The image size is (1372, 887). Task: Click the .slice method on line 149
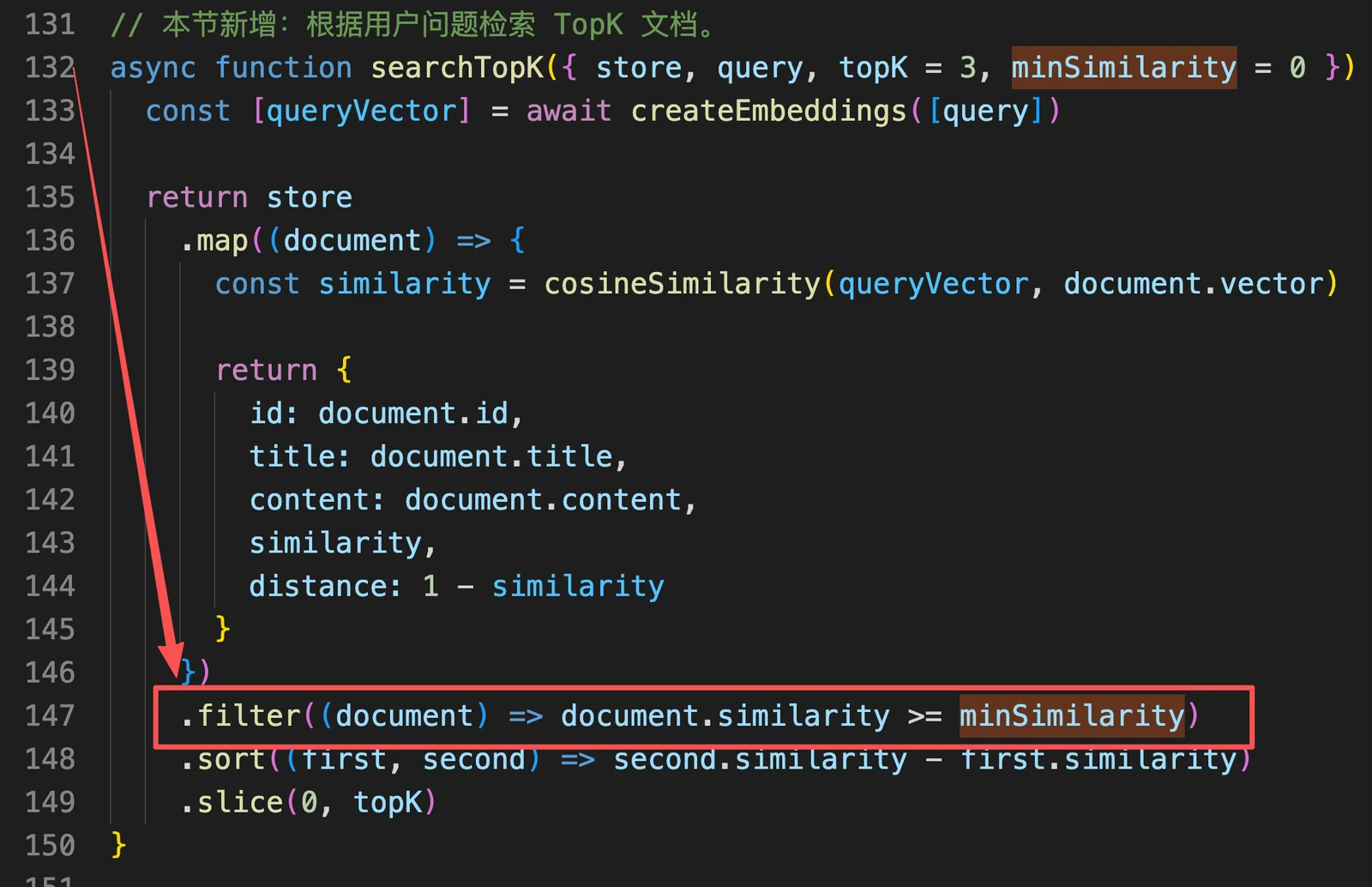pyautogui.click(x=232, y=802)
